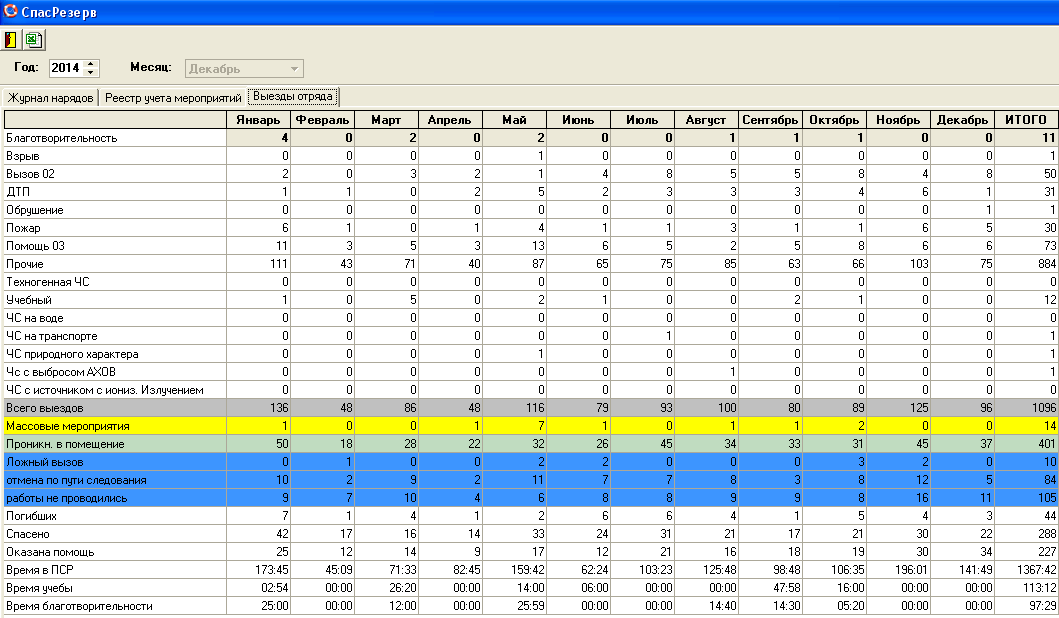
Task: Click the year field showing 2014
Action: coord(65,69)
